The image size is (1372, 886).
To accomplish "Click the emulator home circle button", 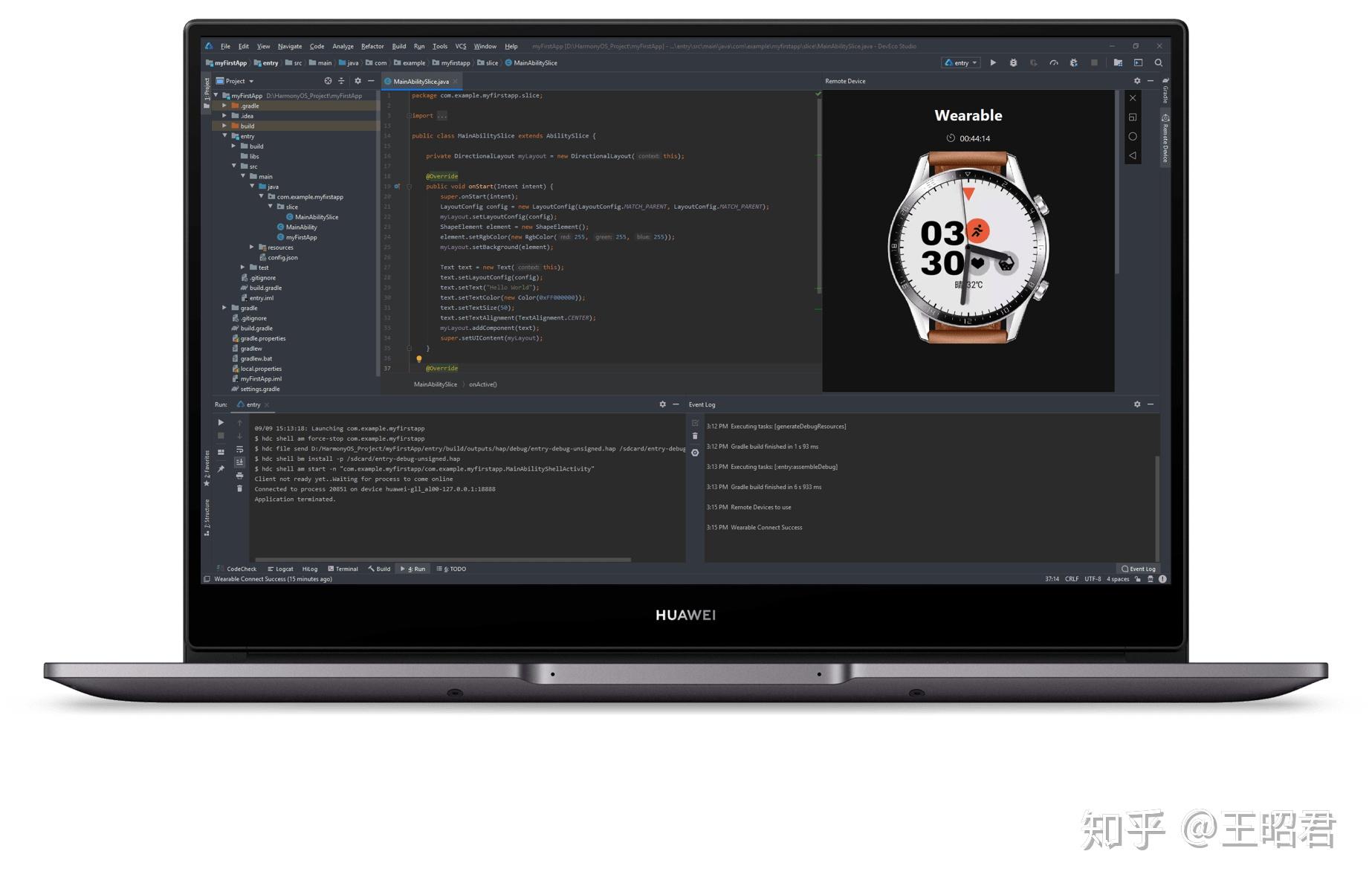I will [x=1133, y=137].
